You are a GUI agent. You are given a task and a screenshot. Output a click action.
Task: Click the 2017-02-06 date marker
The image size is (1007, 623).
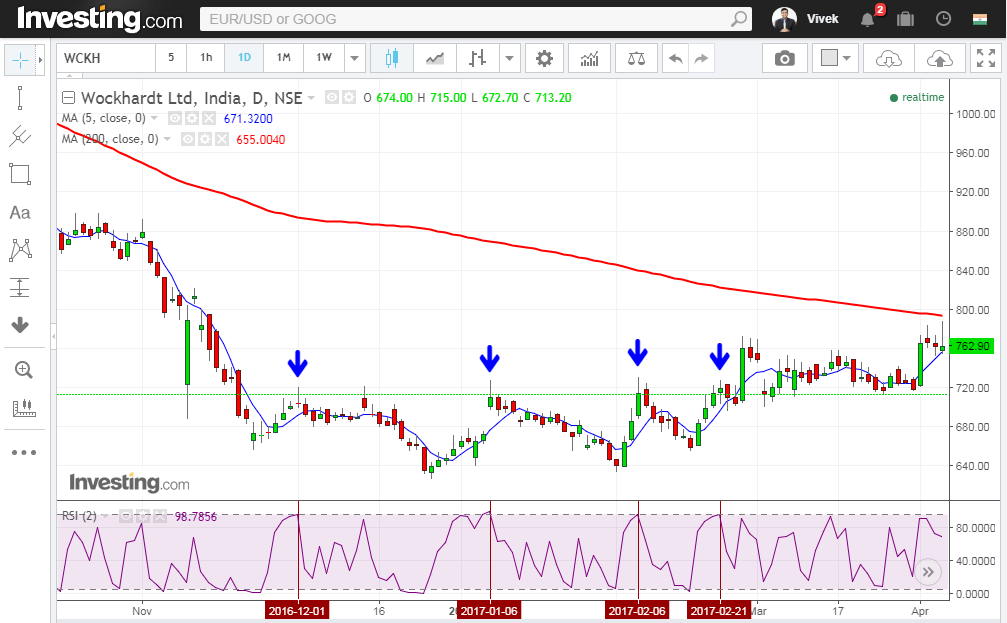point(637,611)
